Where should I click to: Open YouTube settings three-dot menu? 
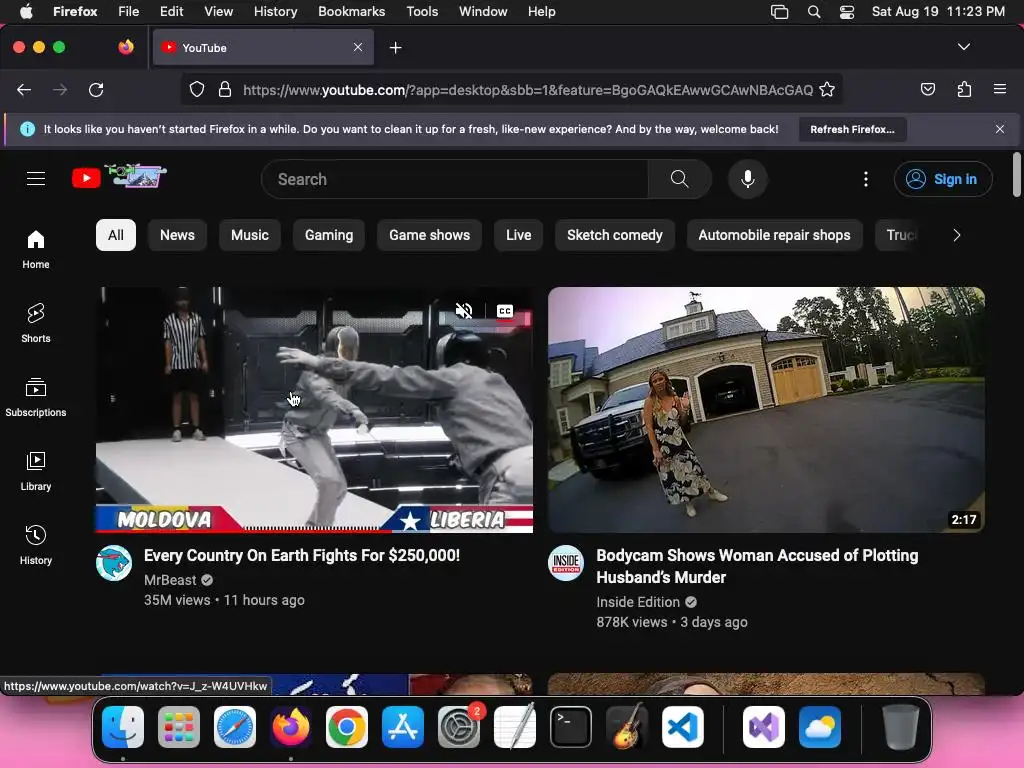(866, 179)
